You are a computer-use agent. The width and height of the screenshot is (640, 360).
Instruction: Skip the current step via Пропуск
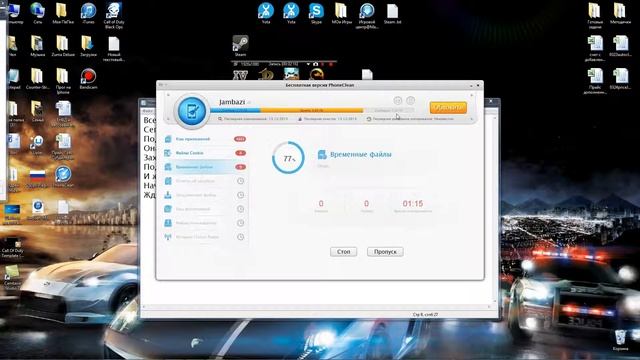[x=385, y=252]
